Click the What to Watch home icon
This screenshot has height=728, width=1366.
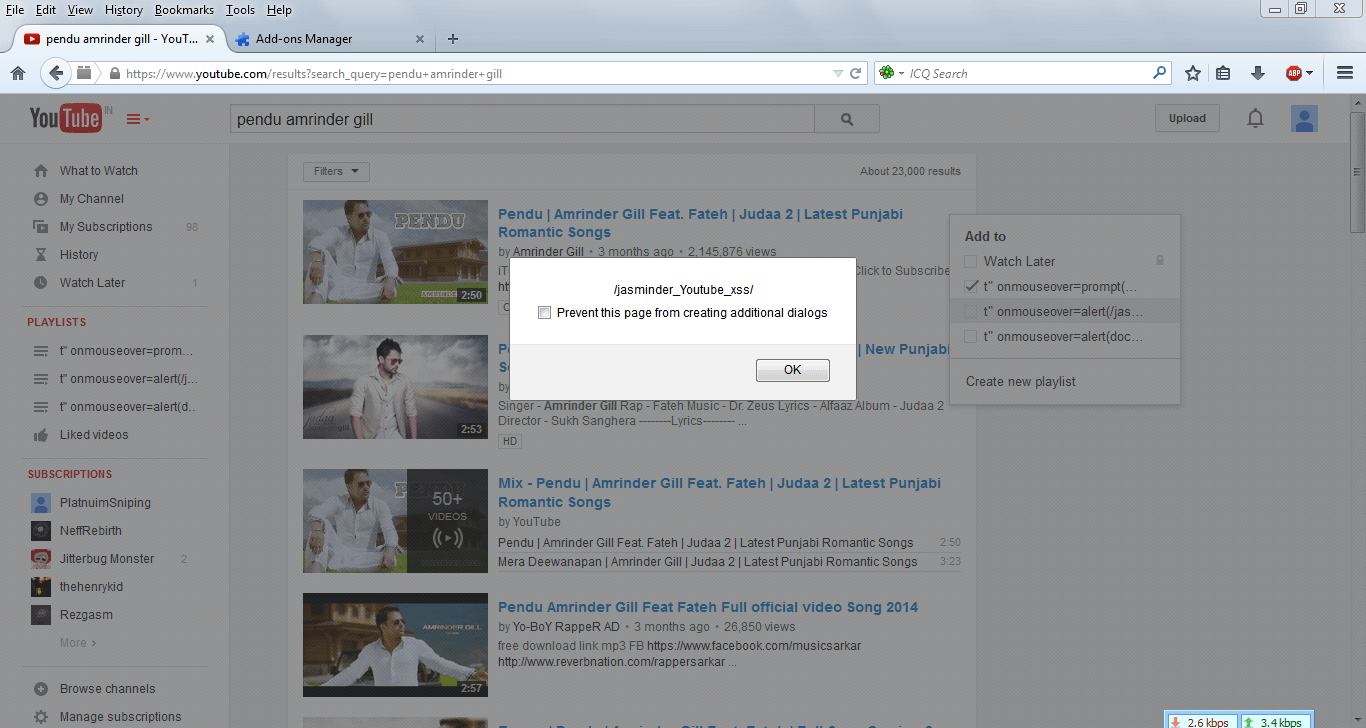(40, 171)
